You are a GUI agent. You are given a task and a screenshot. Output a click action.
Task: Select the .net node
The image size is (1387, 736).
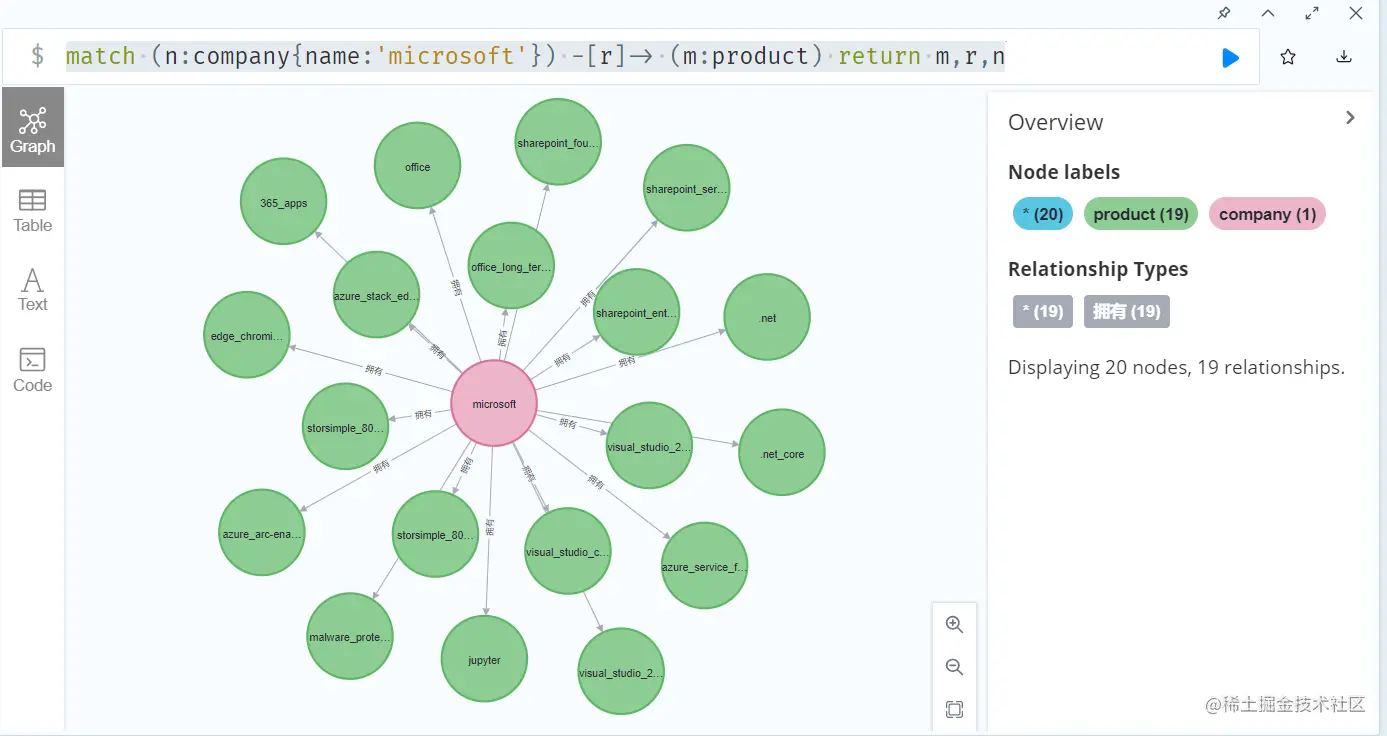tap(767, 318)
